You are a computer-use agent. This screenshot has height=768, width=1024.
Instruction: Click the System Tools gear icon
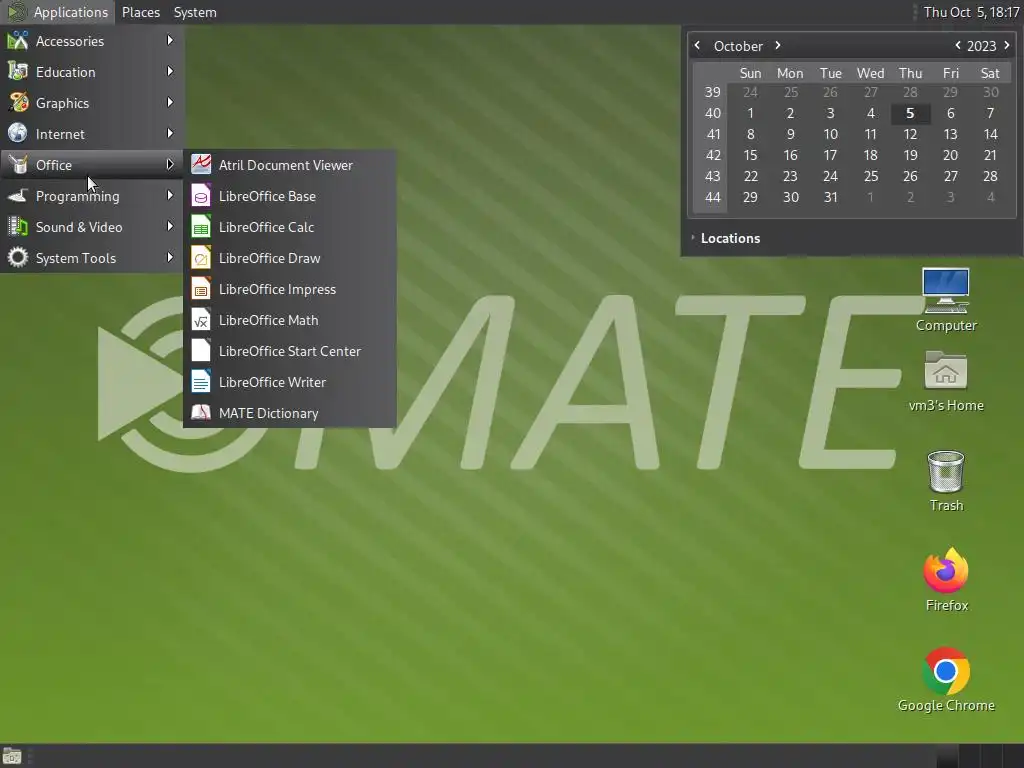point(18,257)
